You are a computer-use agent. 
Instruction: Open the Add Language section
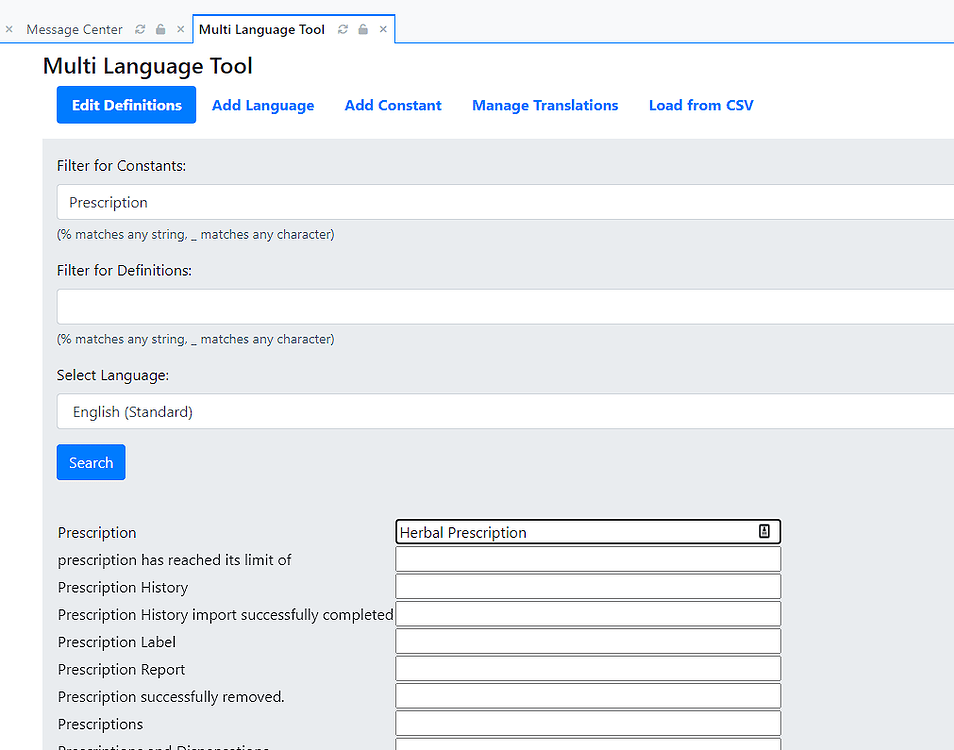262,104
